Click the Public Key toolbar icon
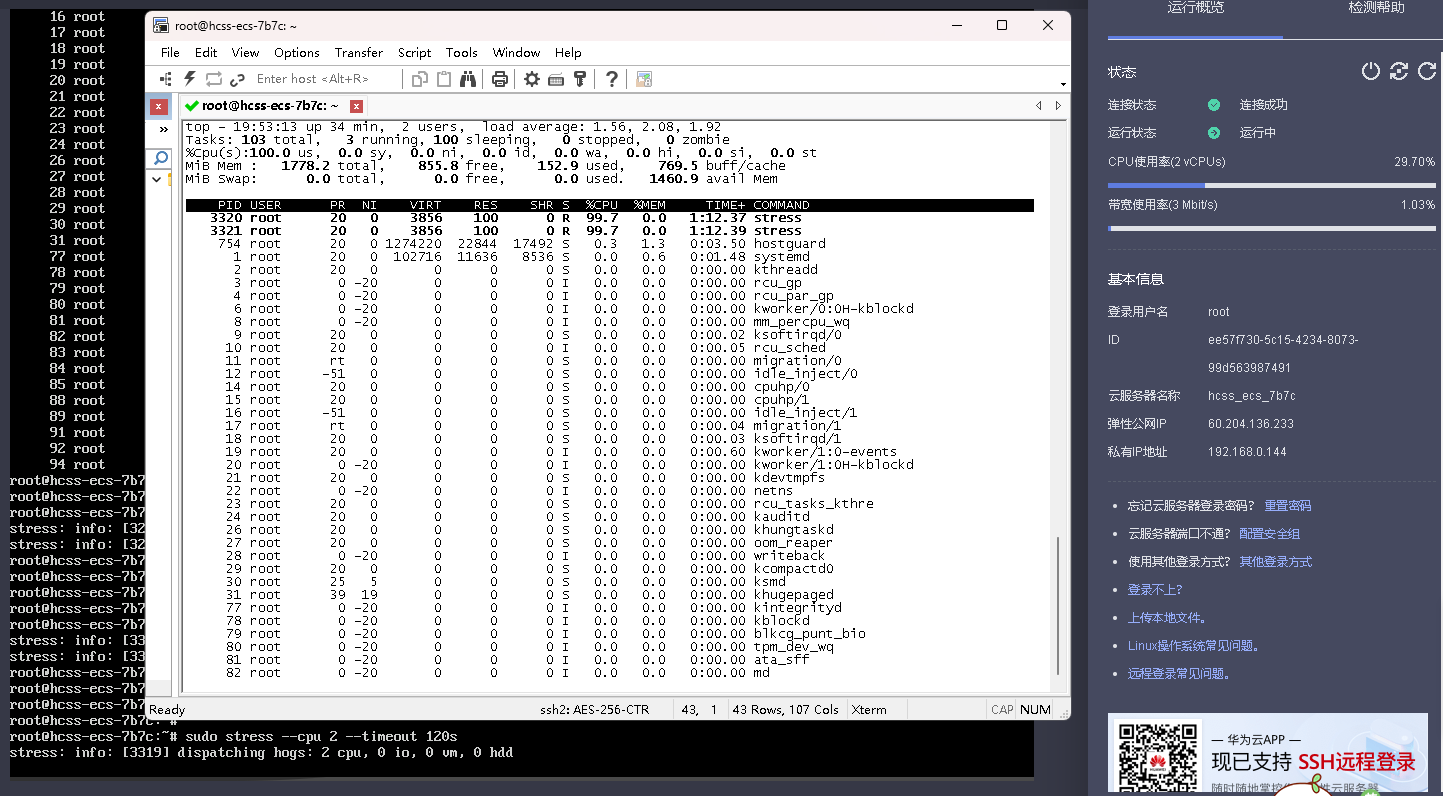The width and height of the screenshot is (1443, 796). (580, 79)
